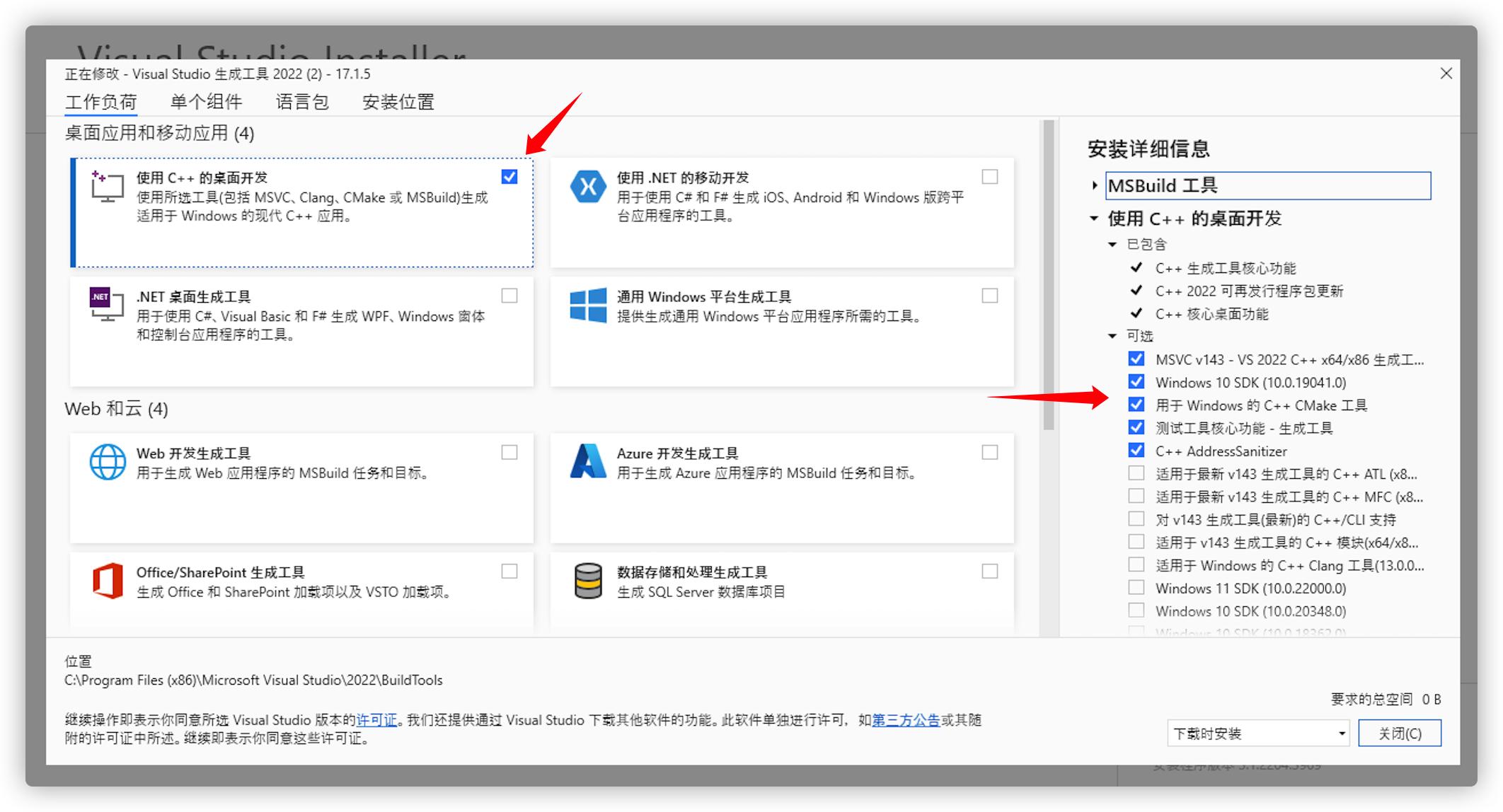The height and width of the screenshot is (812, 1503).
Task: Click the 桌面应用和移动应用 (4) heading
Action: tap(159, 133)
